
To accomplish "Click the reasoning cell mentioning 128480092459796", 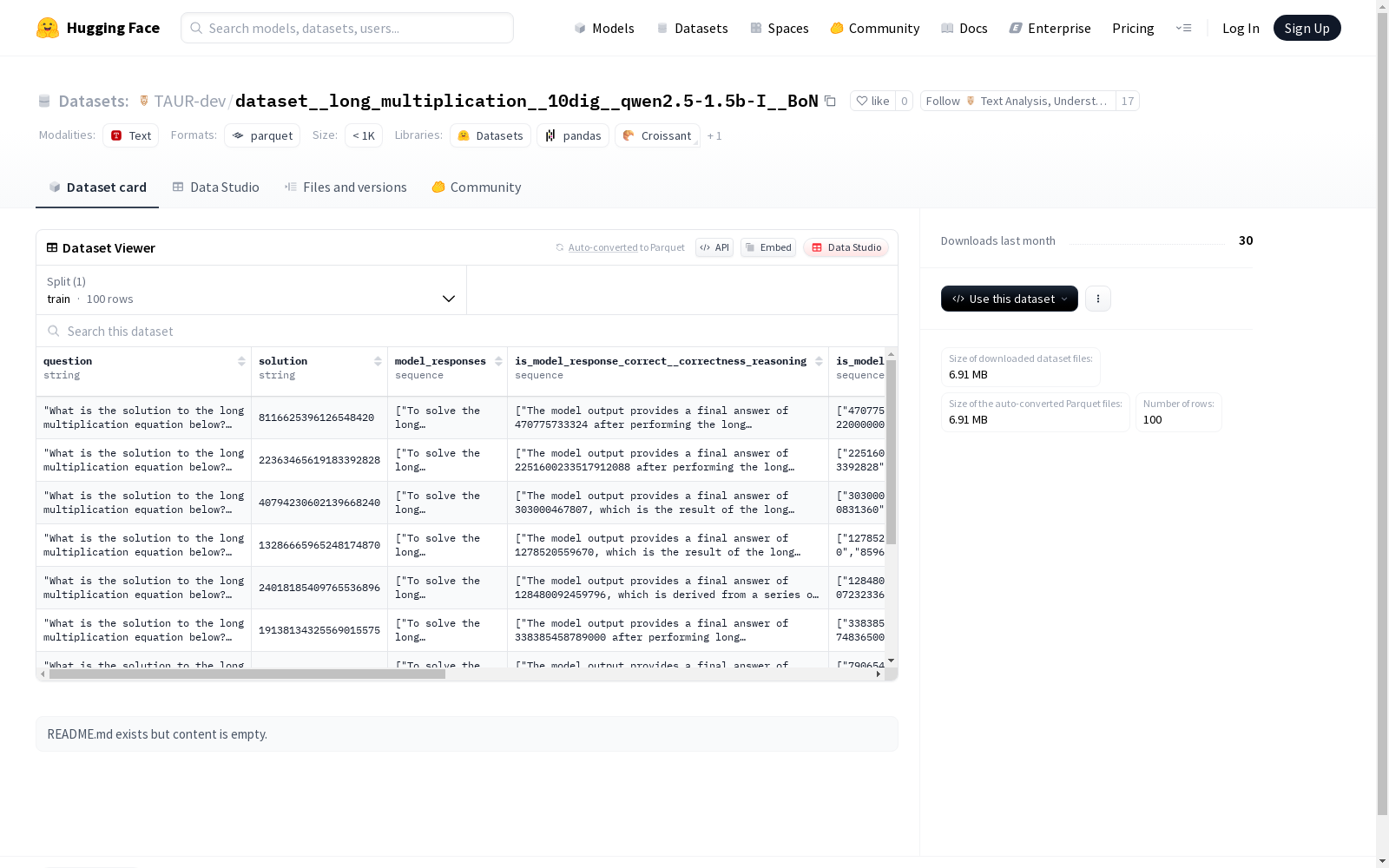I will [668, 588].
